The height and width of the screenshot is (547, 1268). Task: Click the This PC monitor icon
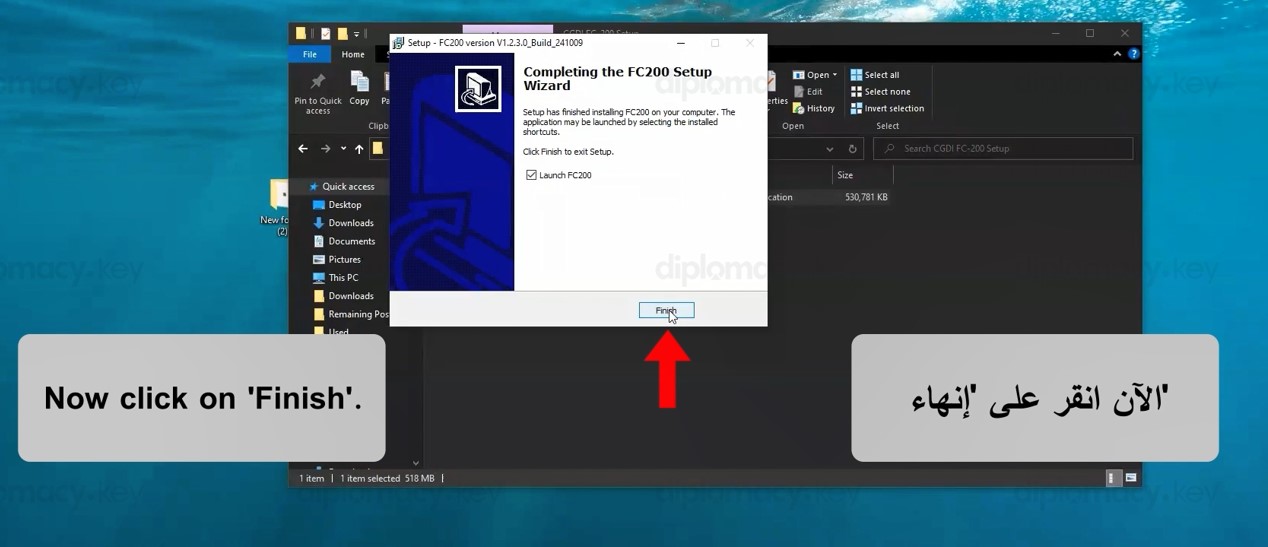tap(319, 278)
